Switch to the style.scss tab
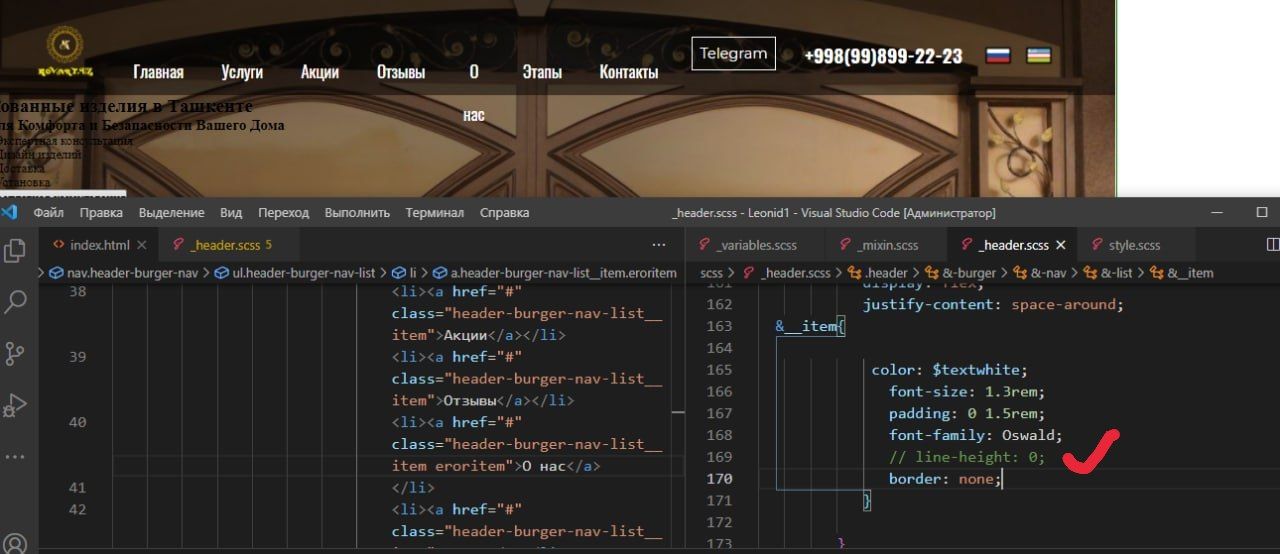Screen dimensions: 1280x554 [1134, 245]
